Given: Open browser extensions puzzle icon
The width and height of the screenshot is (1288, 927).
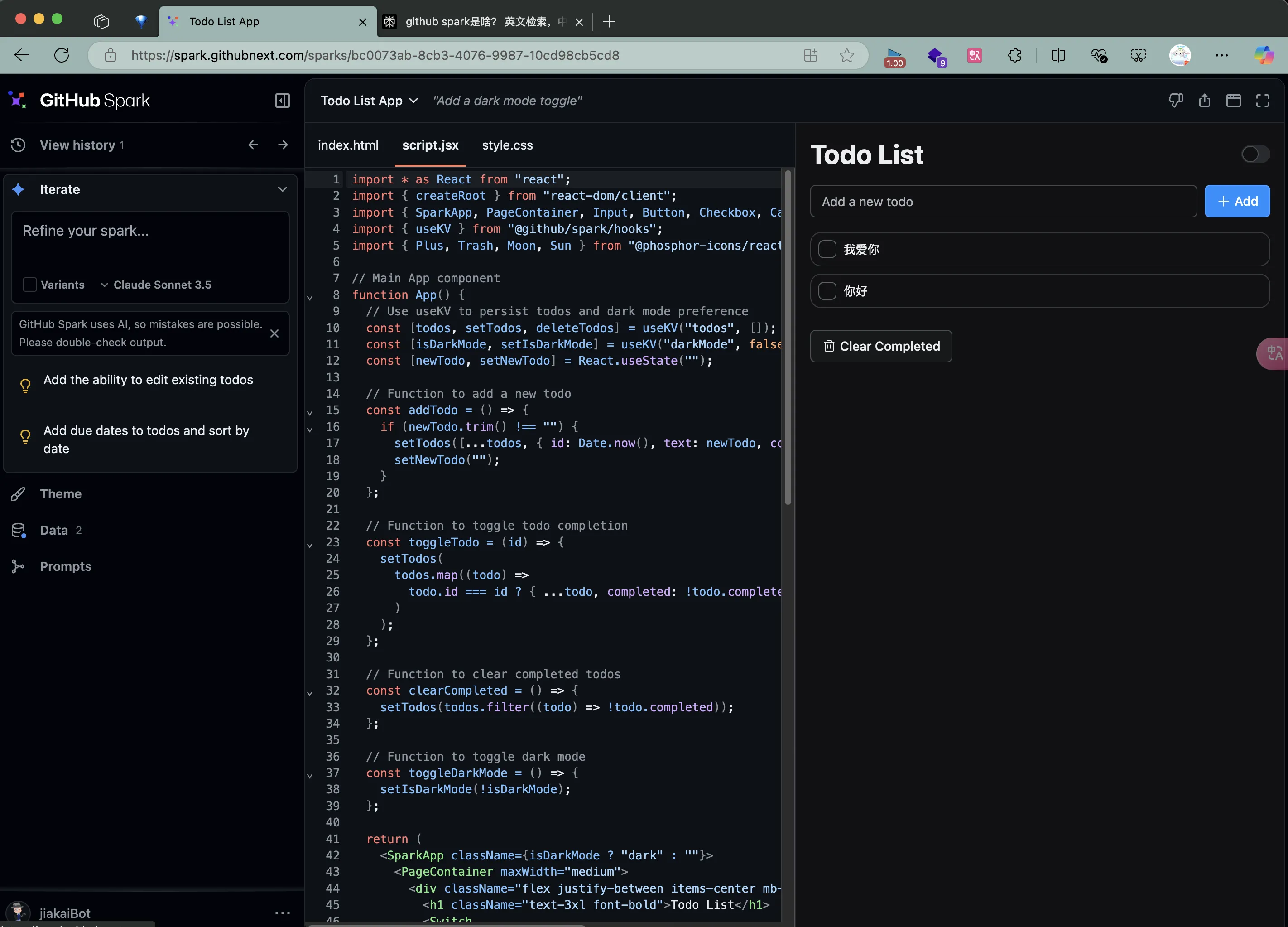Looking at the screenshot, I should point(1014,55).
